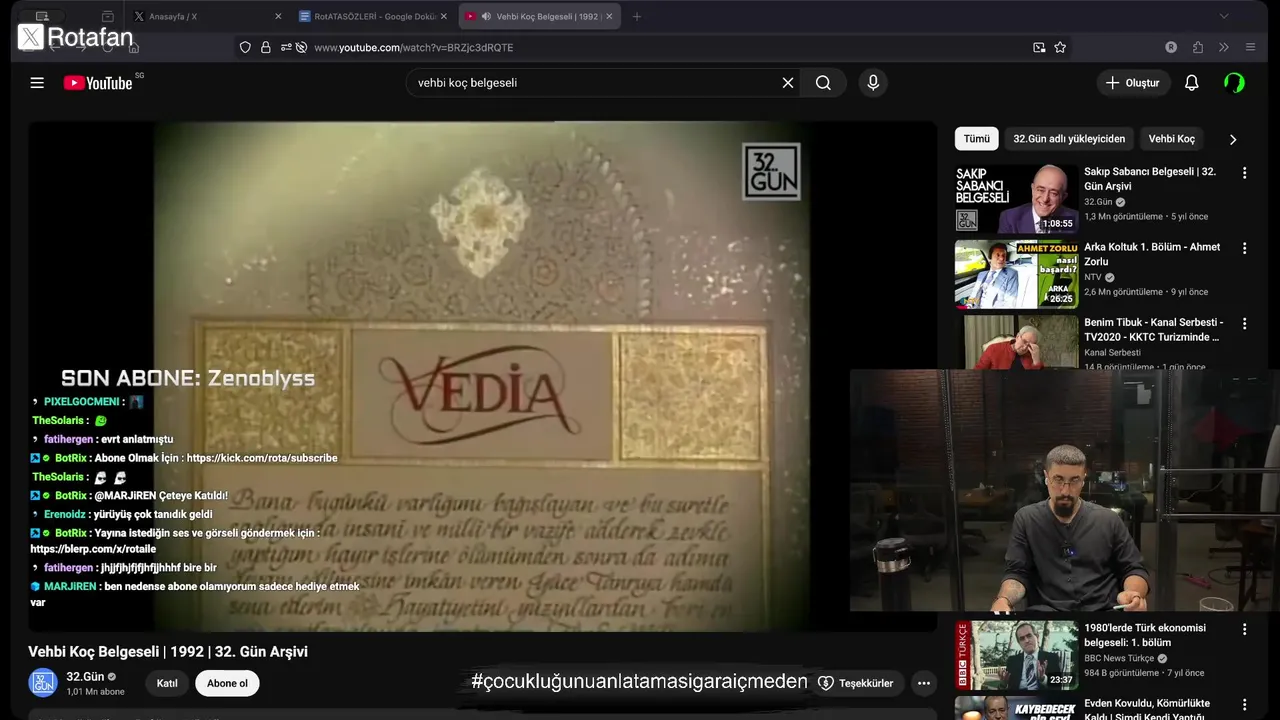1280x720 pixels.
Task: Open the Oluştur create menu
Action: pos(1133,83)
